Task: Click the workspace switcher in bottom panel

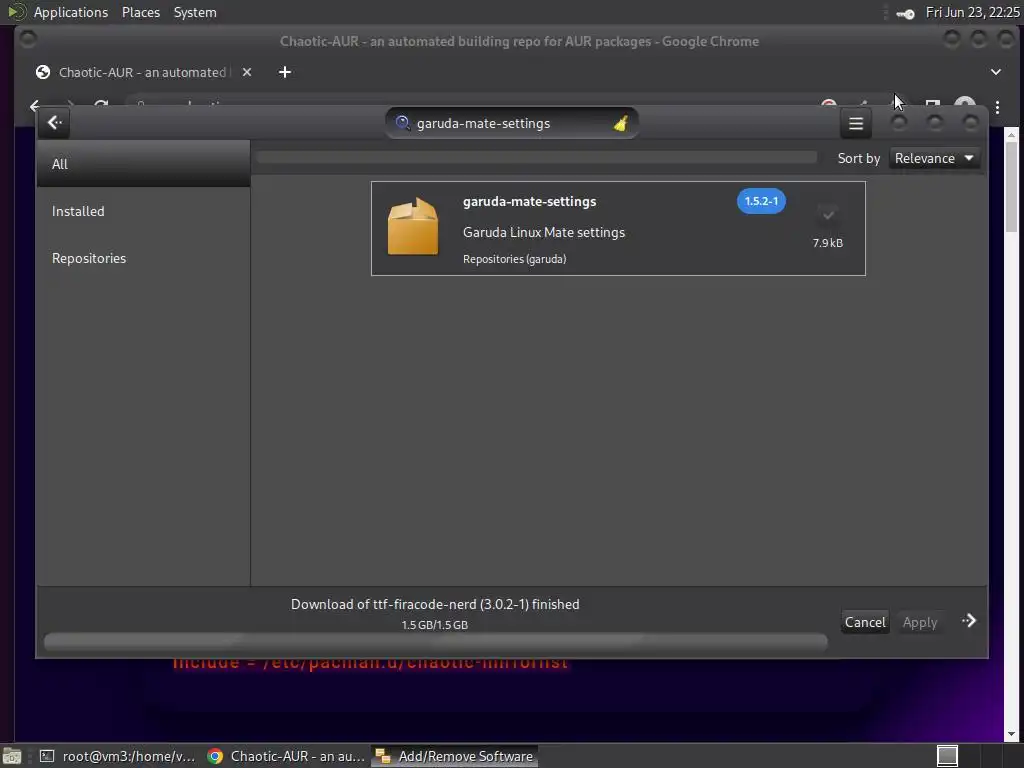Action: [x=947, y=756]
